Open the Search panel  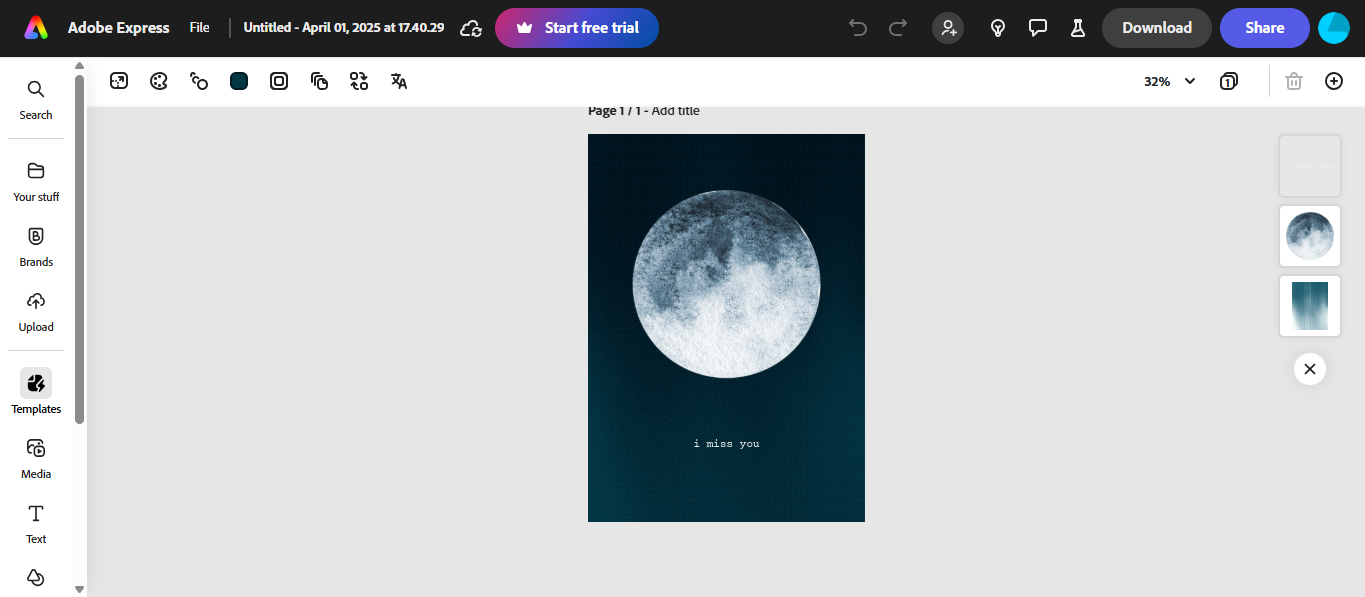pos(35,98)
